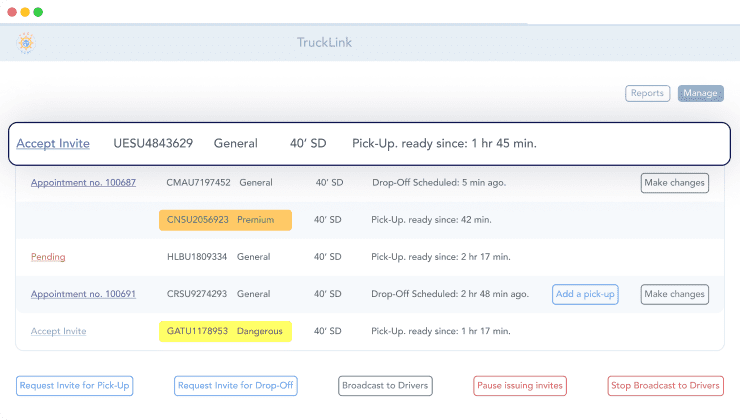Select the orange CNSU2056923 Premium tag
740x420 pixels.
tap(225, 220)
